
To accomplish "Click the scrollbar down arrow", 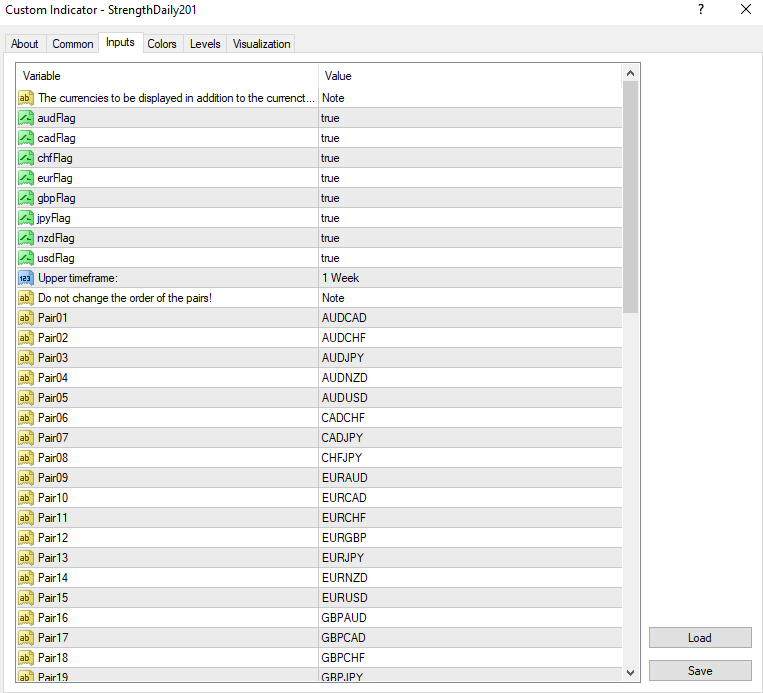I will 631,673.
